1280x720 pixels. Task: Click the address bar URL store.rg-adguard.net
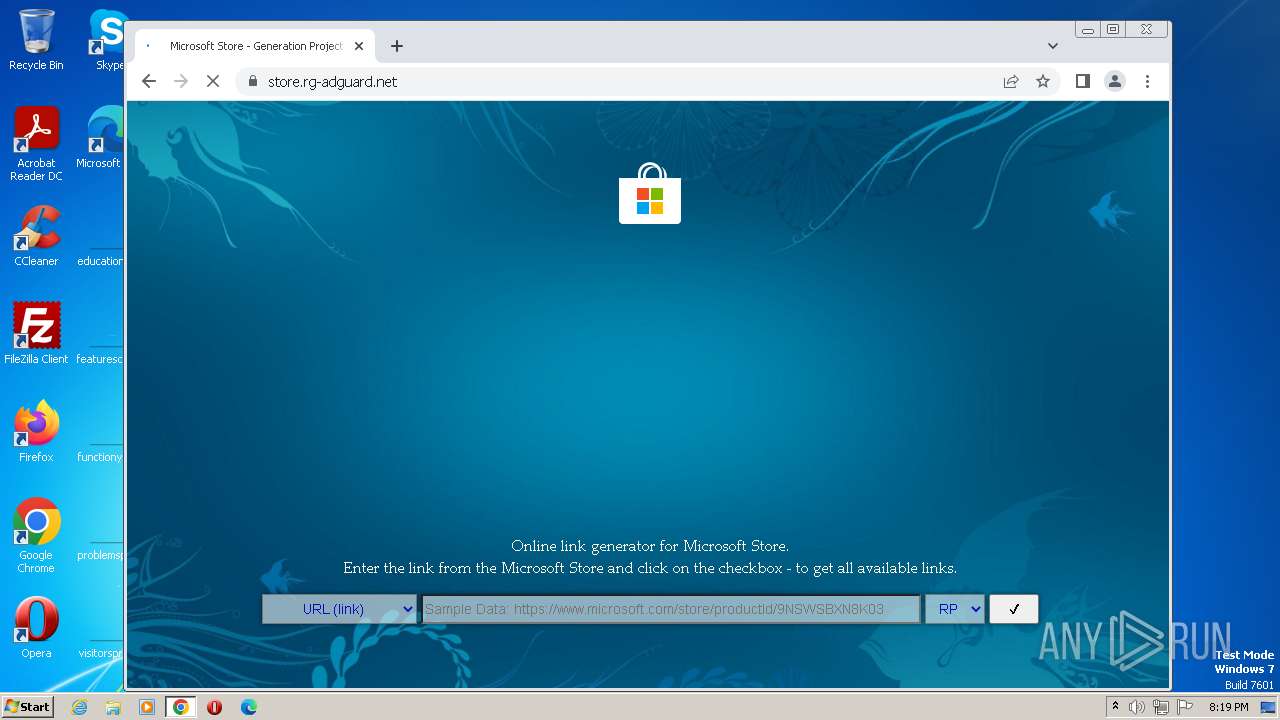tap(332, 81)
